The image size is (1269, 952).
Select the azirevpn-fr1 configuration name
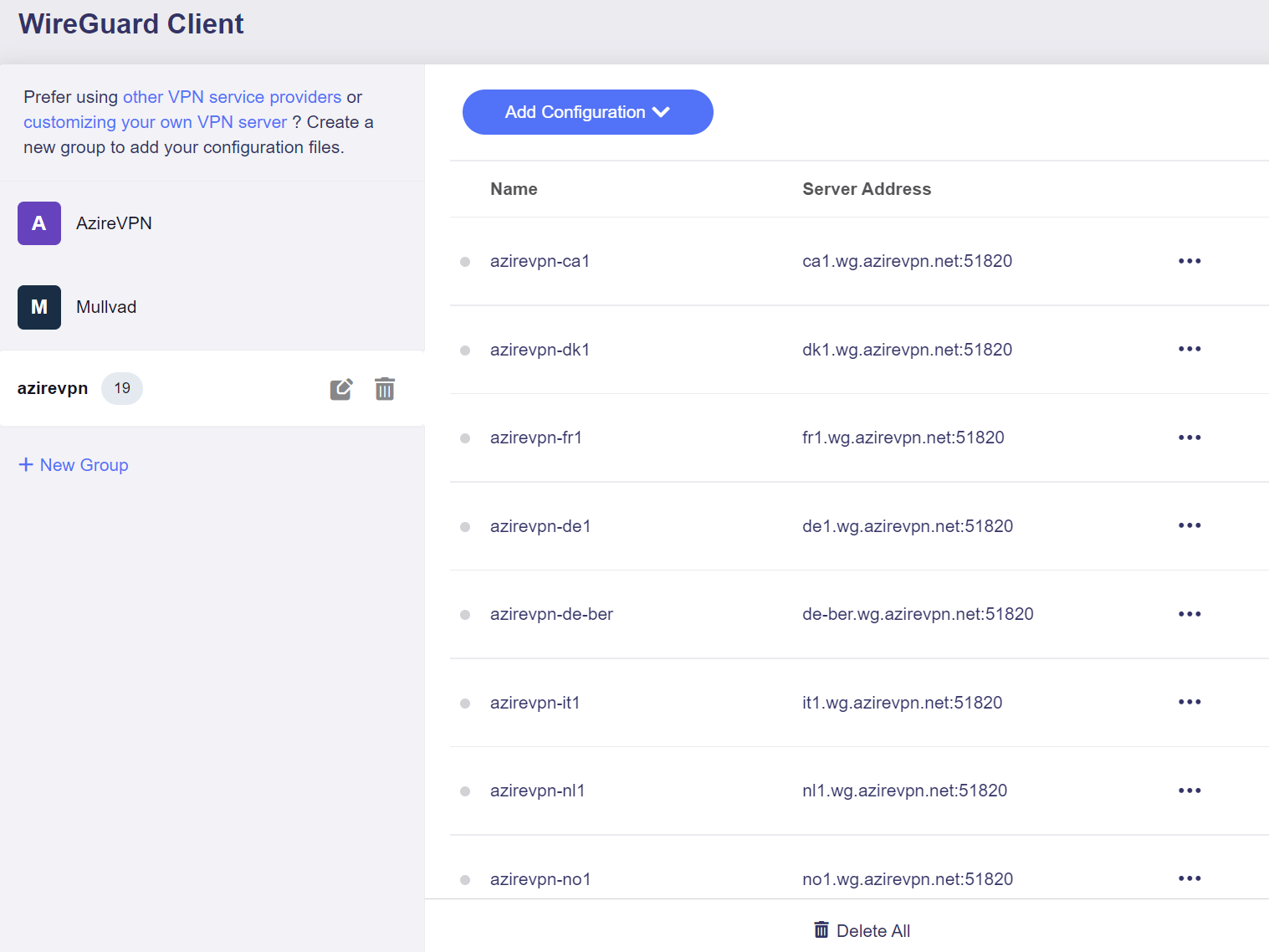point(536,438)
